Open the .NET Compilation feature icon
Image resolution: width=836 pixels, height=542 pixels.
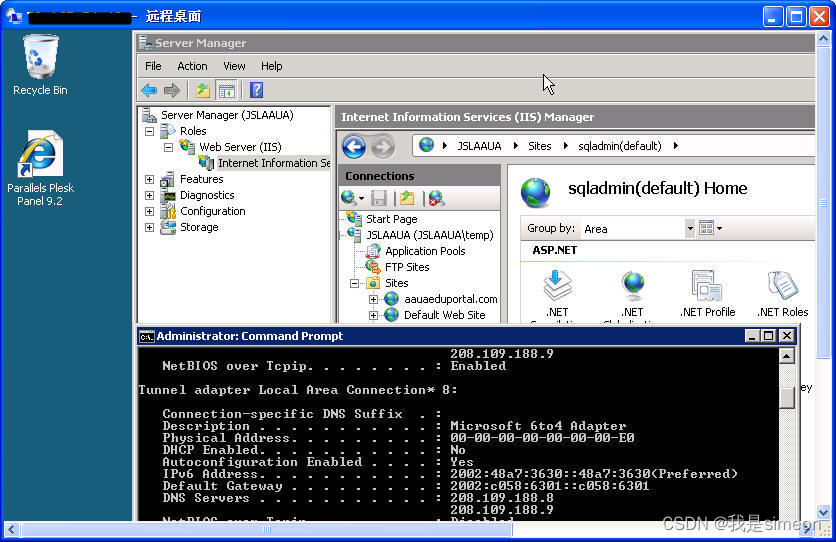pyautogui.click(x=557, y=294)
